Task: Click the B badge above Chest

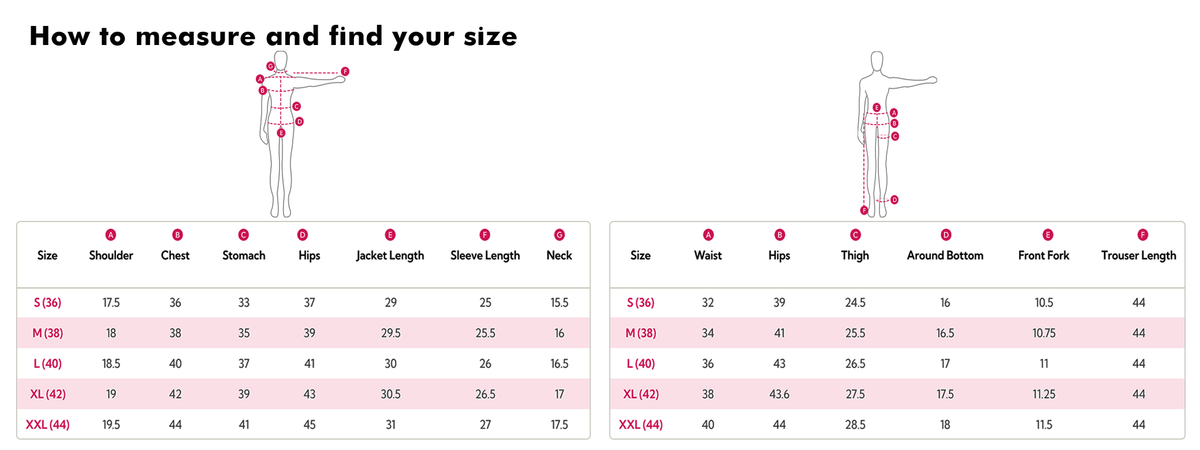Action: pyautogui.click(x=177, y=235)
